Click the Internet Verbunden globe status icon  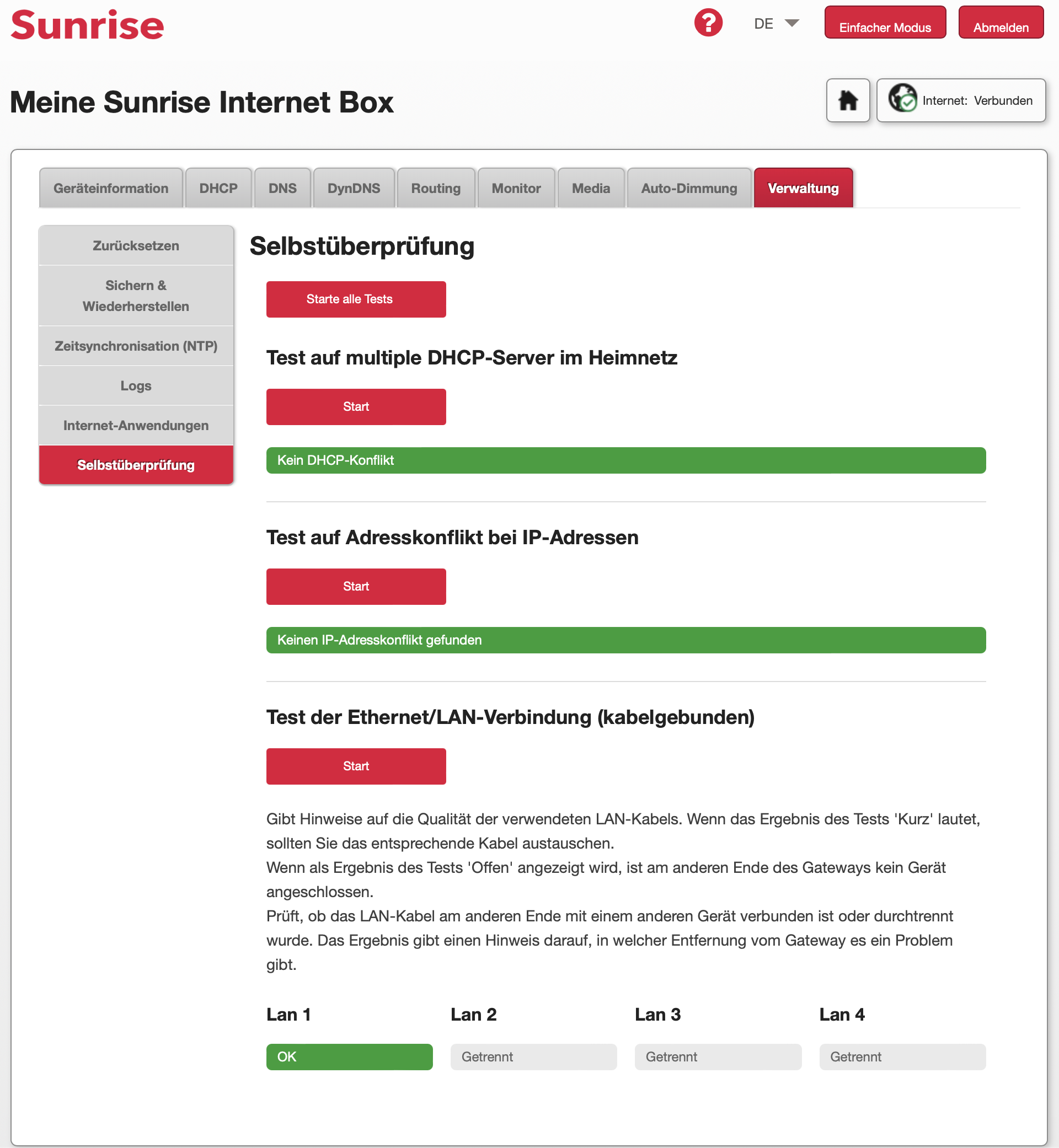click(x=902, y=98)
